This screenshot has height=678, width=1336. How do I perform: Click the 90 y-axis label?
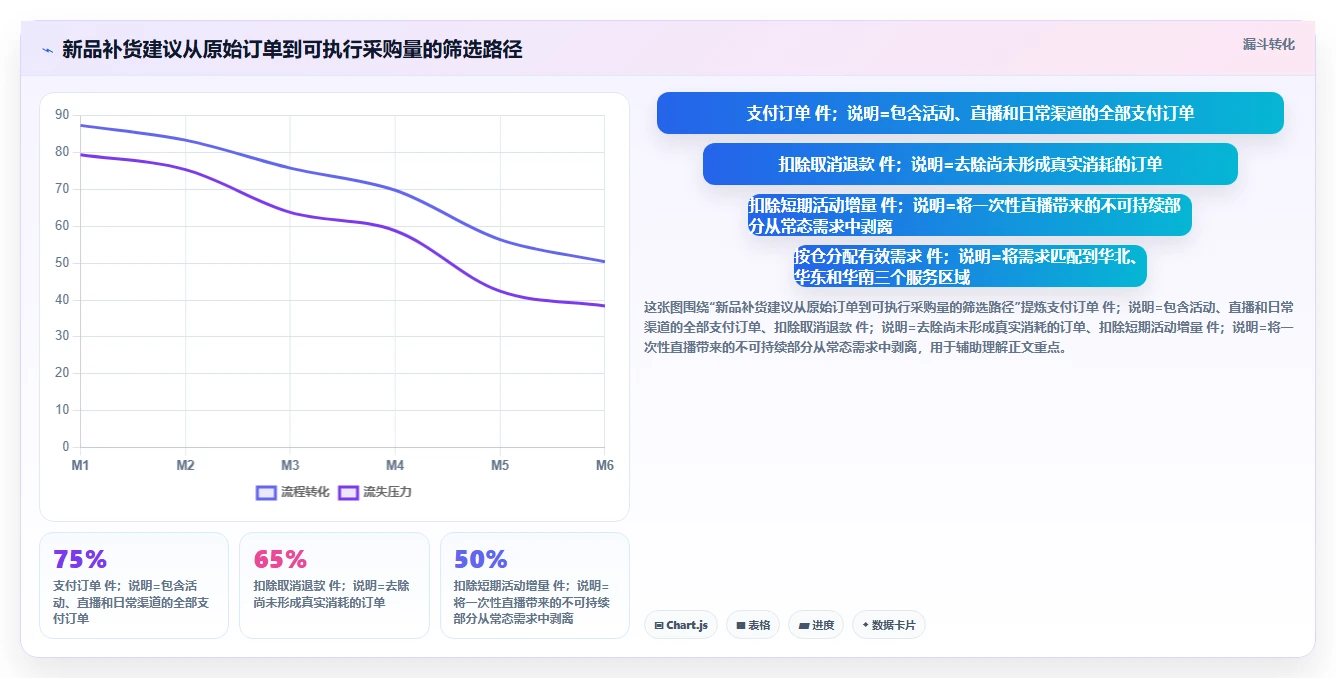[62, 115]
